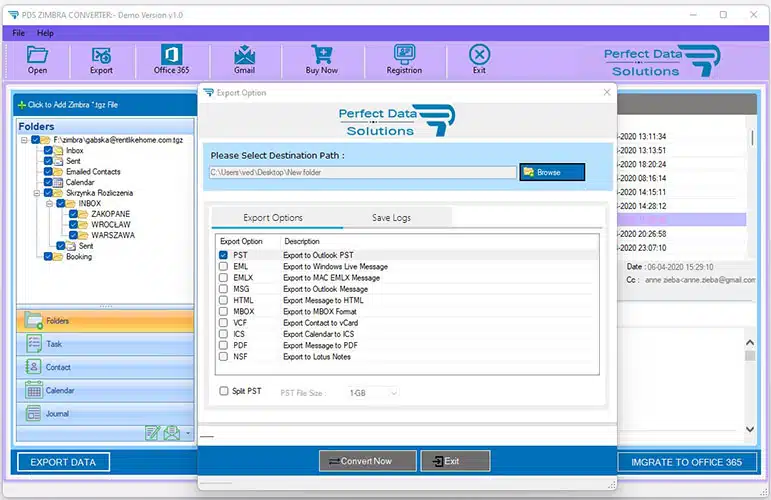Collapse the INBOX subfolder tree node
The image size is (771, 500).
(49, 204)
